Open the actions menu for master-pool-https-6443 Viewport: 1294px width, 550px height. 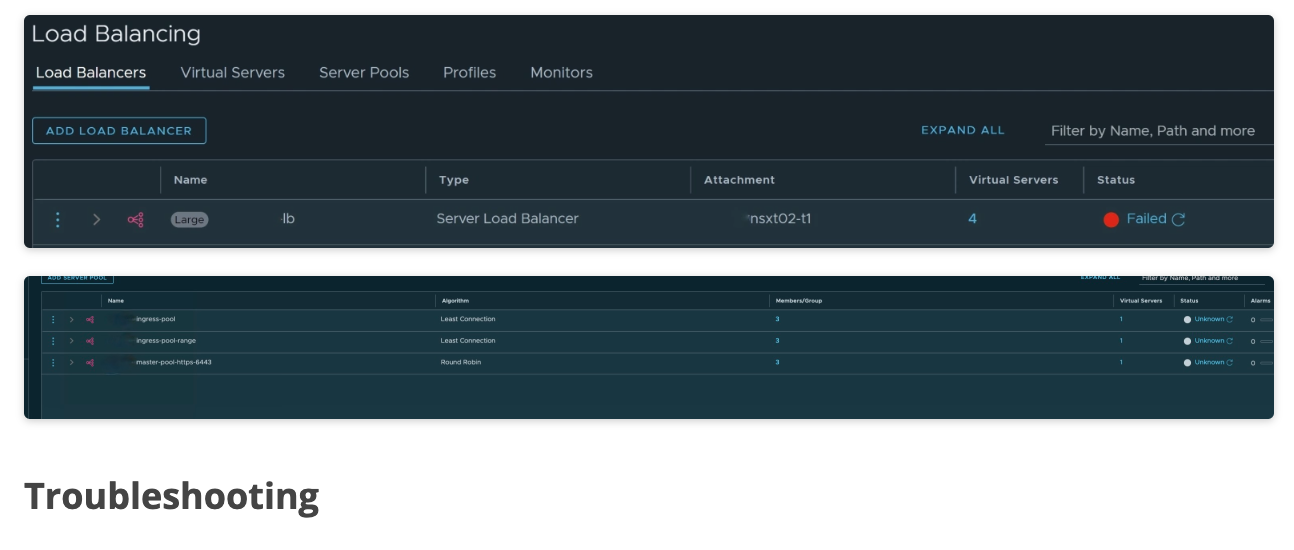click(53, 362)
